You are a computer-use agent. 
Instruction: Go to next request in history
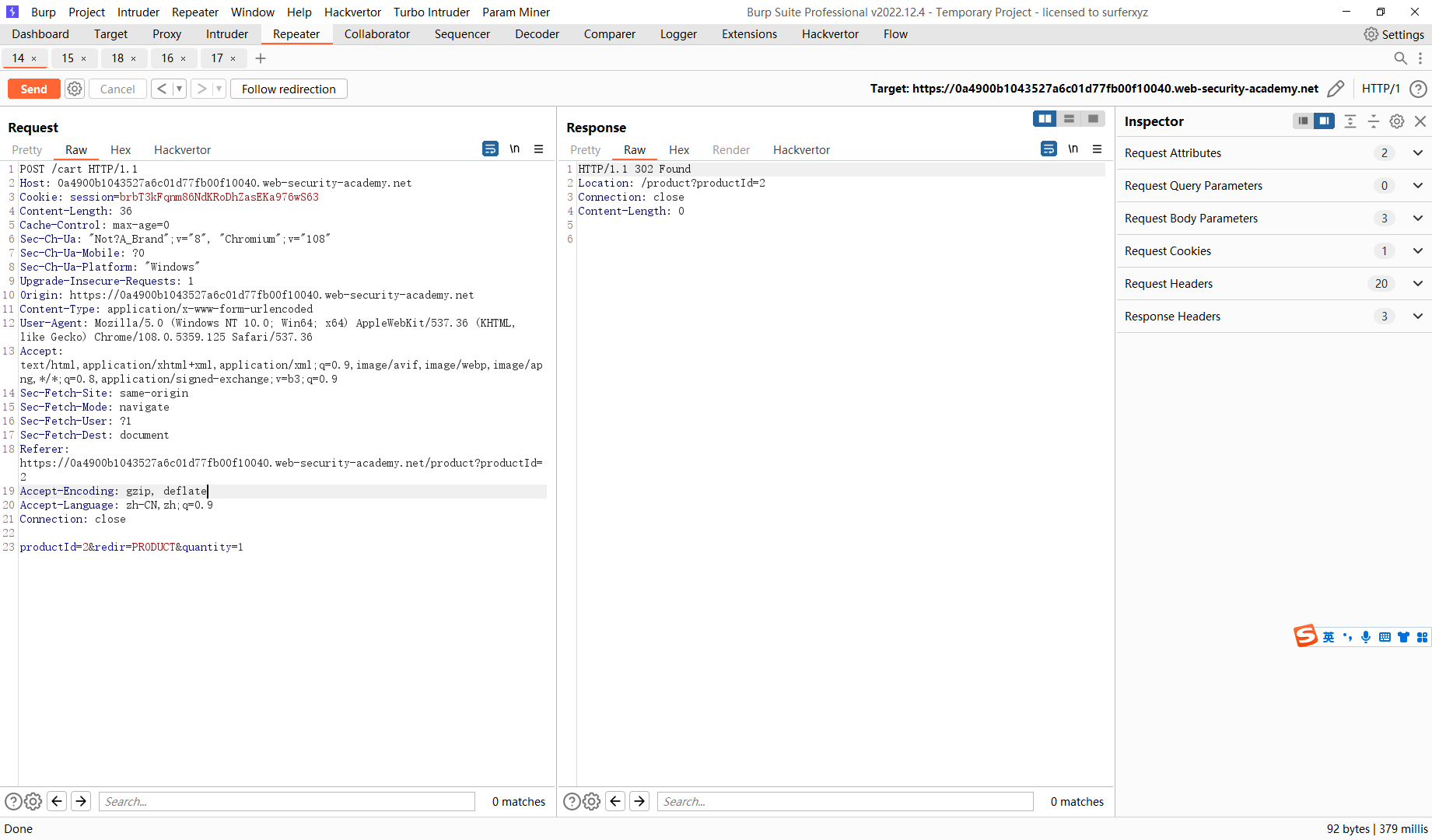[201, 89]
